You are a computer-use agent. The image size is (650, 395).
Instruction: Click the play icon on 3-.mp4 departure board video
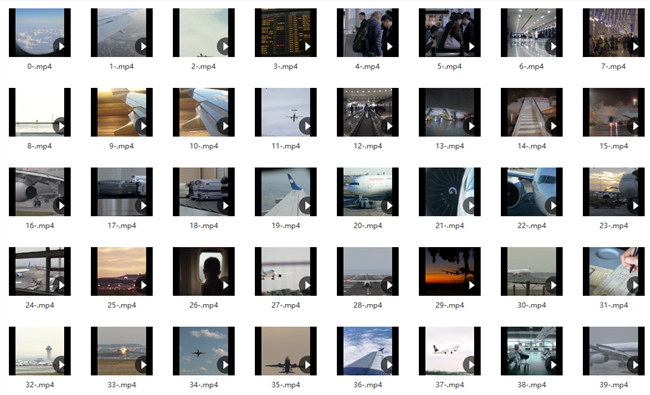click(x=307, y=46)
